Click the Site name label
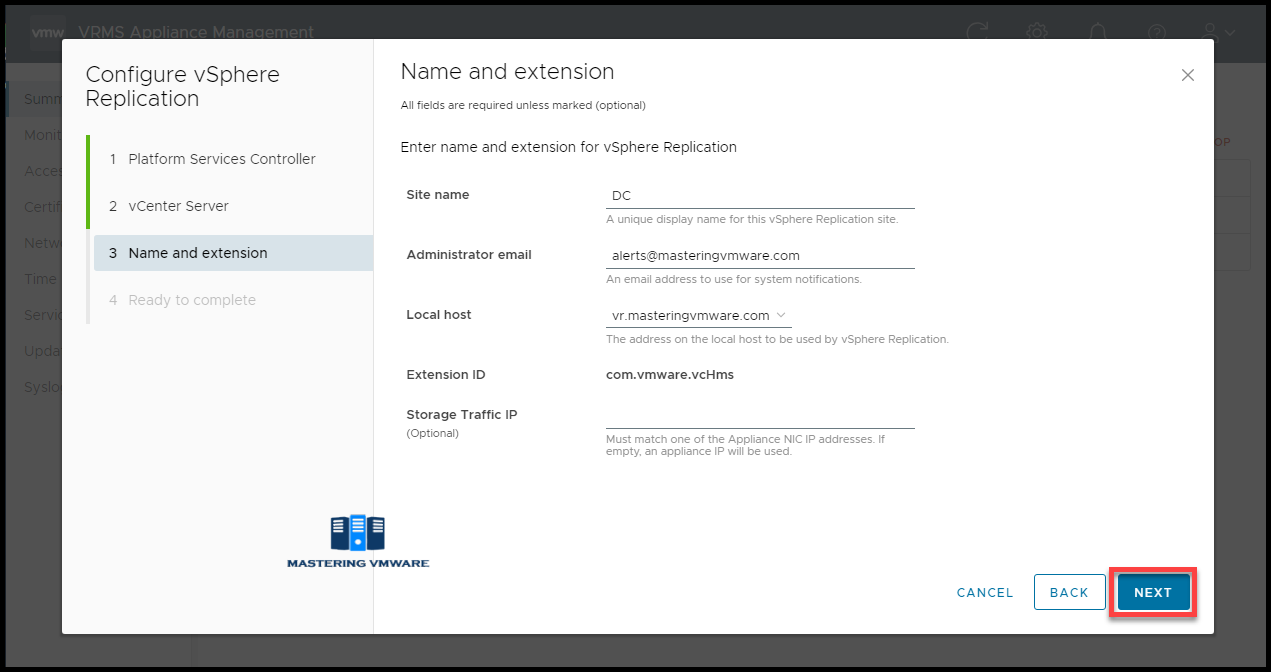 coord(438,195)
